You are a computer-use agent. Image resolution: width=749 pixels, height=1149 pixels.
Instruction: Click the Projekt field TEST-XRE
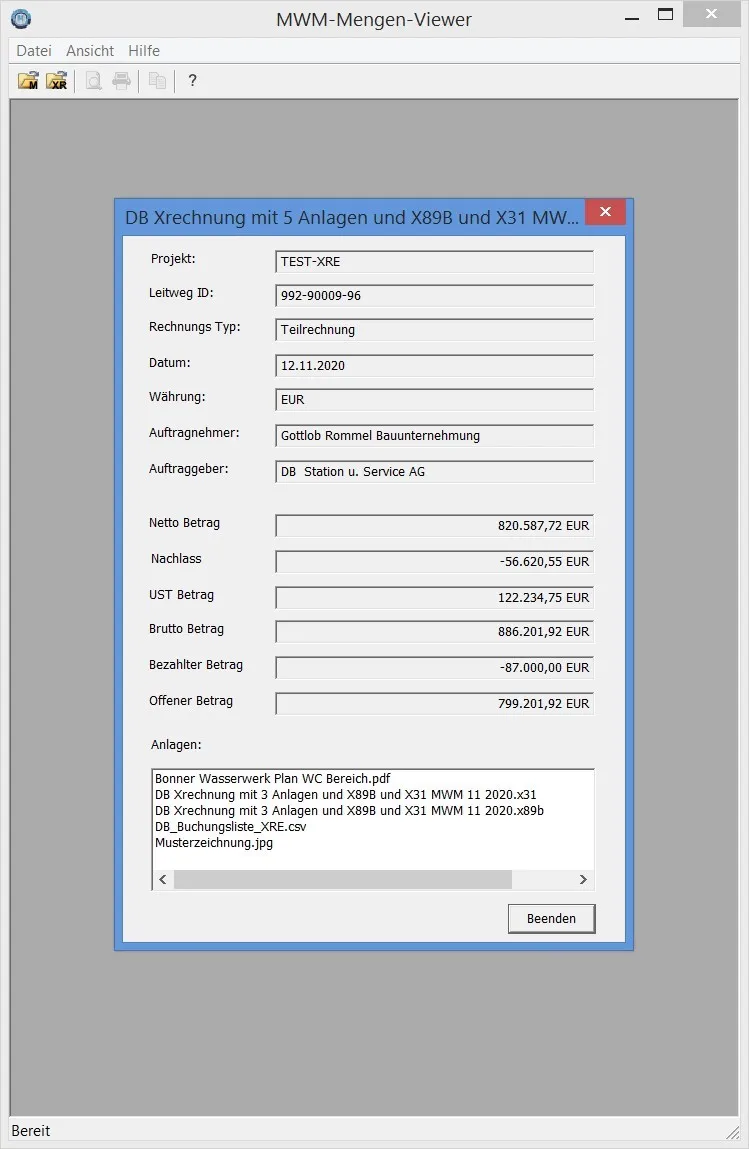pos(435,262)
